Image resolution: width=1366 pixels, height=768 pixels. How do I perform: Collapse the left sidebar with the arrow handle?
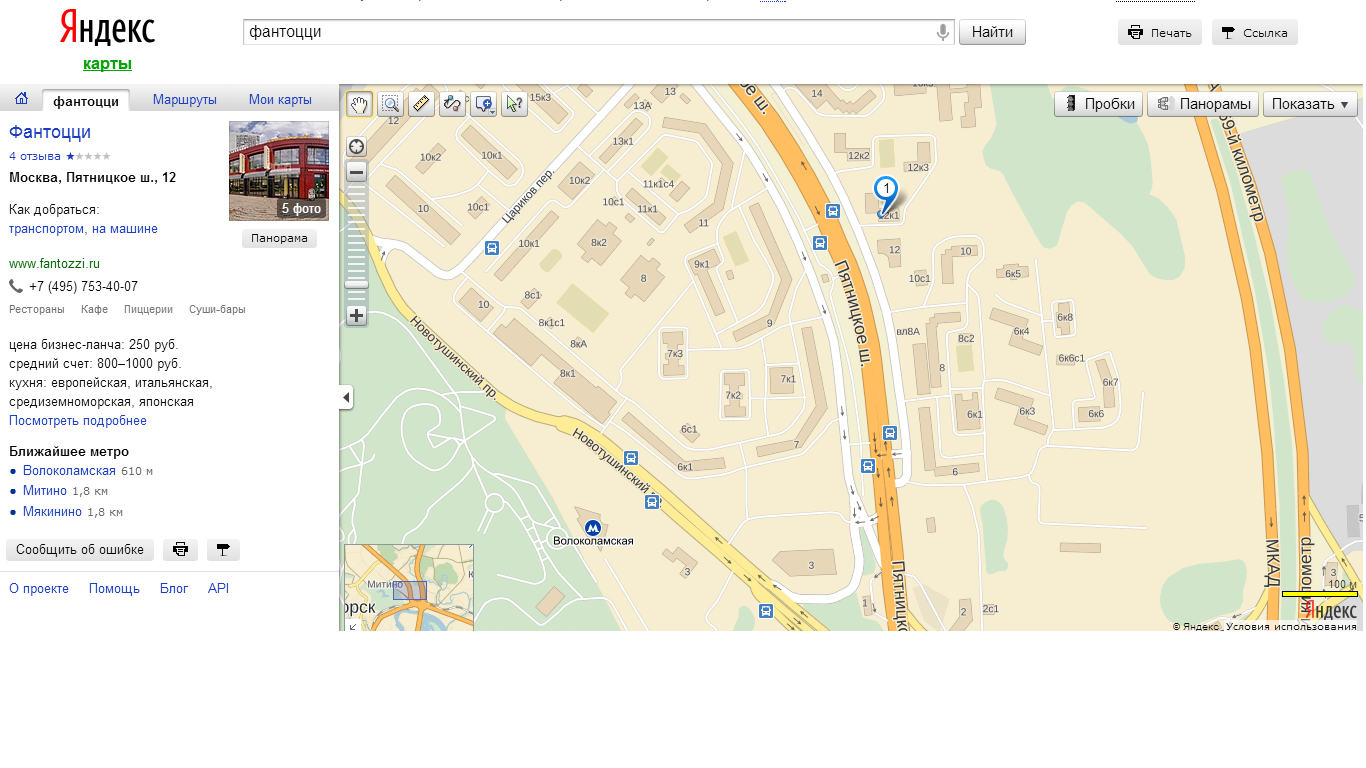[x=346, y=397]
